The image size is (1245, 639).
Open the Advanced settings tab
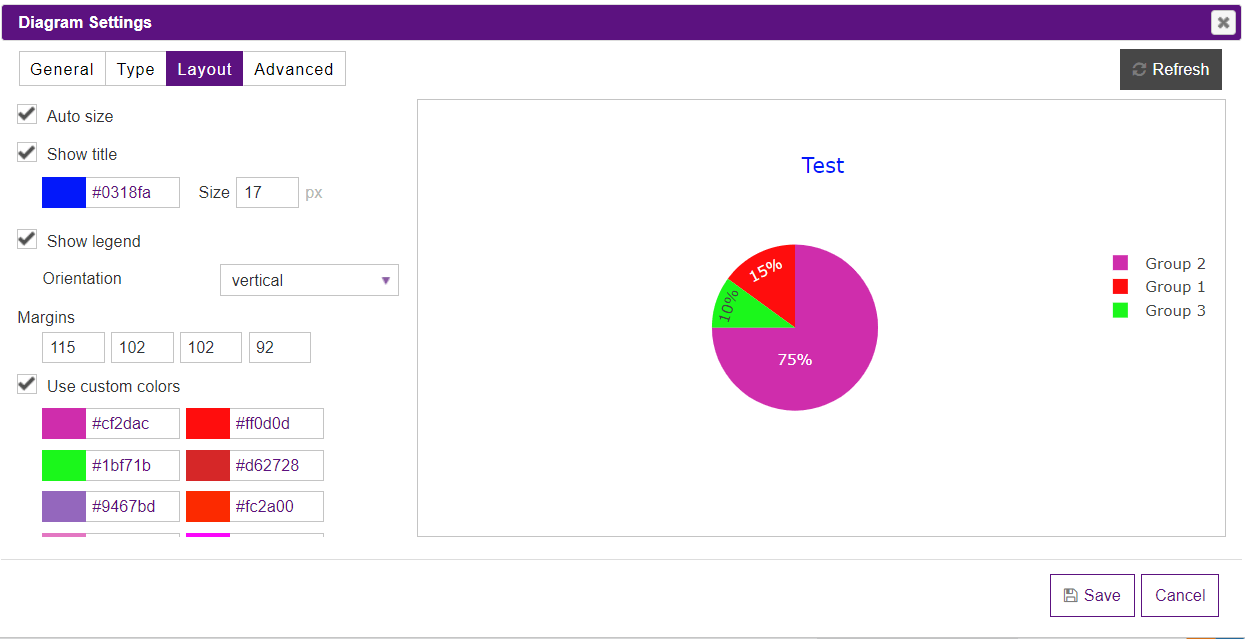[294, 68]
